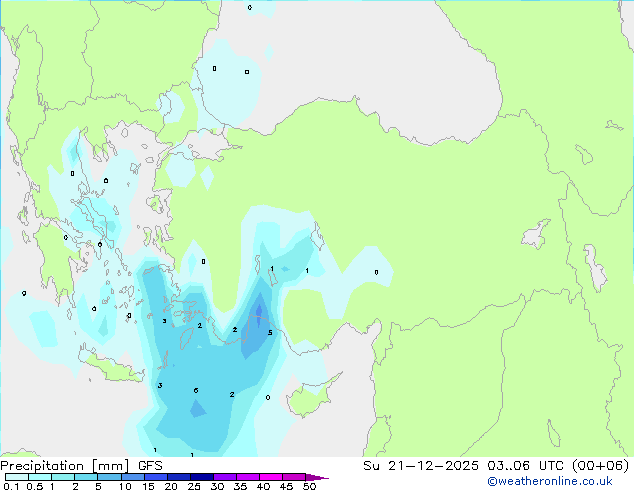Pick the 20–25 mm legend color box
The height and width of the screenshot is (490, 634).
click(x=178, y=477)
